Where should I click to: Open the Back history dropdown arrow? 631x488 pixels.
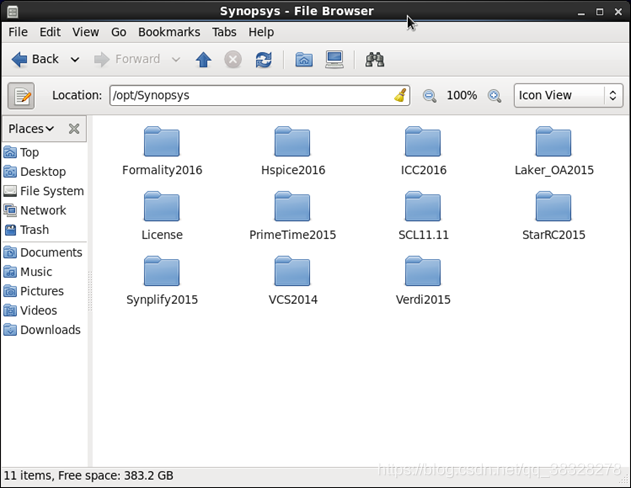[x=75, y=60]
